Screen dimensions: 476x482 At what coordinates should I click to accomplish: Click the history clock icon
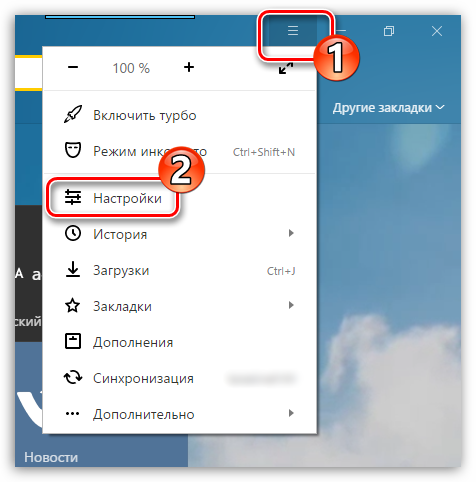click(73, 233)
